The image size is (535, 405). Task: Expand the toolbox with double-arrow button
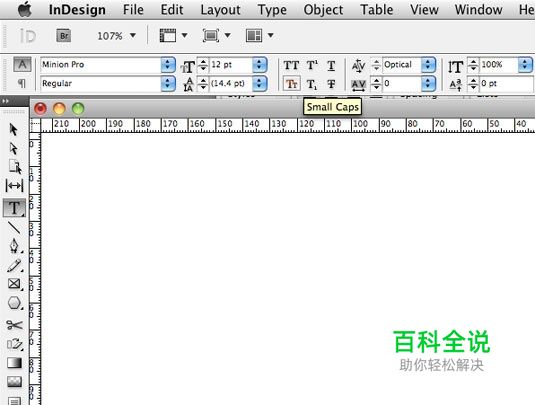click(5, 101)
